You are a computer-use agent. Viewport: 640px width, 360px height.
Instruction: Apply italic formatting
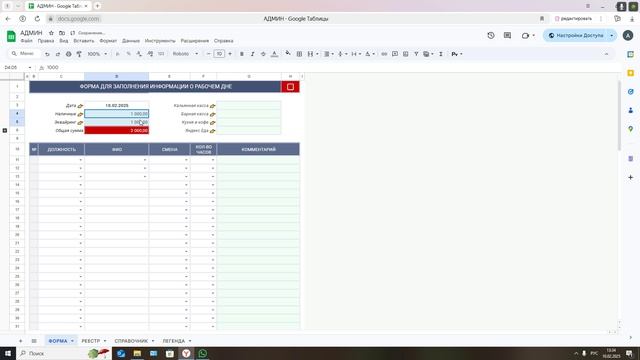252,54
